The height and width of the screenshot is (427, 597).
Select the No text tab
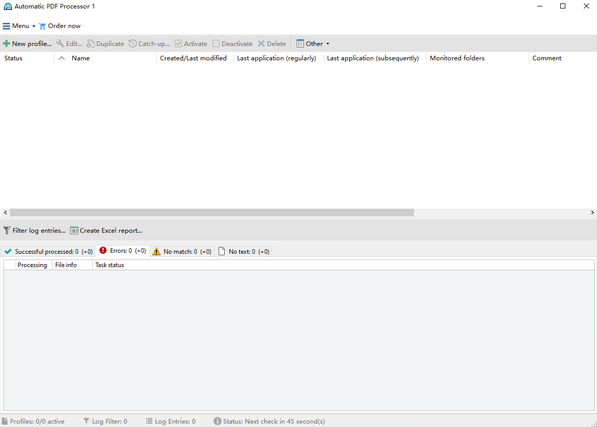[244, 252]
